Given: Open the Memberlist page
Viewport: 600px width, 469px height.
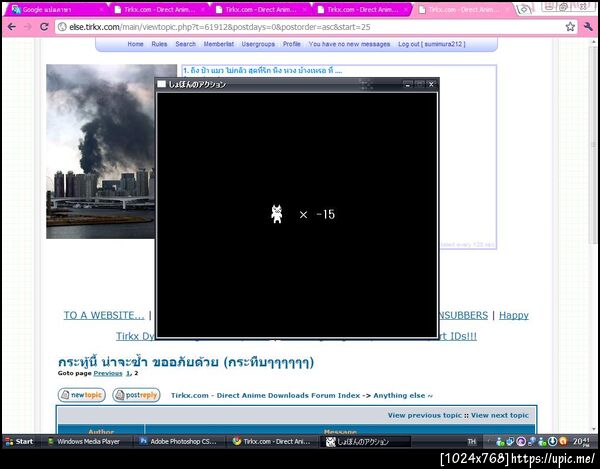Looking at the screenshot, I should point(218,44).
